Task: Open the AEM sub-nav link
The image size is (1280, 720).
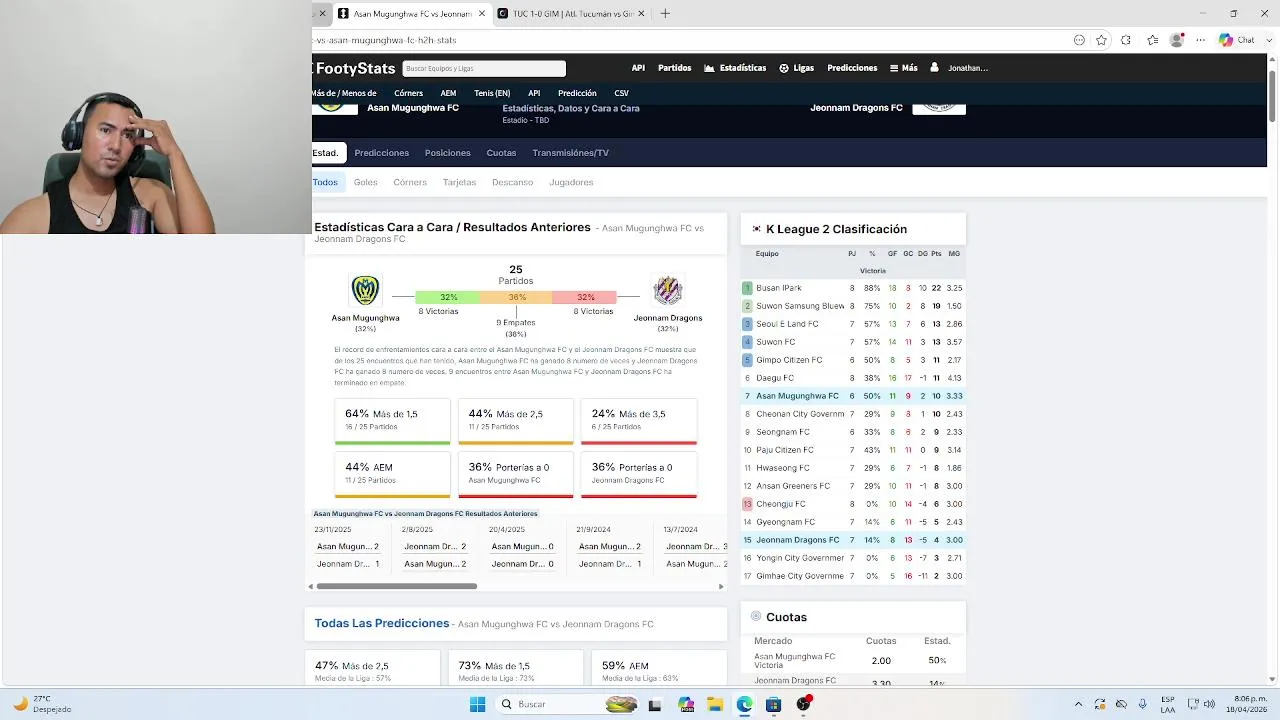Action: pos(448,93)
